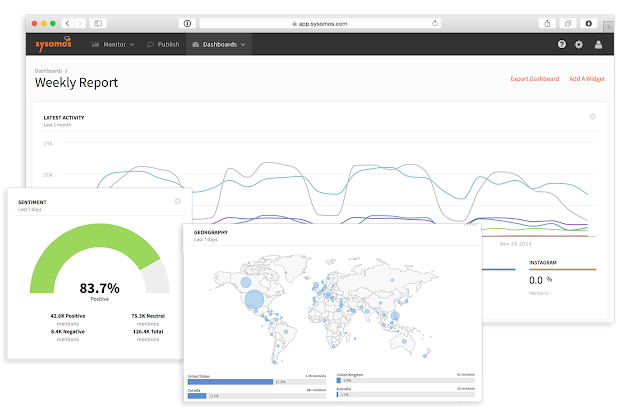Open settings gear in top navbar
The height and width of the screenshot is (407, 640).
[x=579, y=44]
